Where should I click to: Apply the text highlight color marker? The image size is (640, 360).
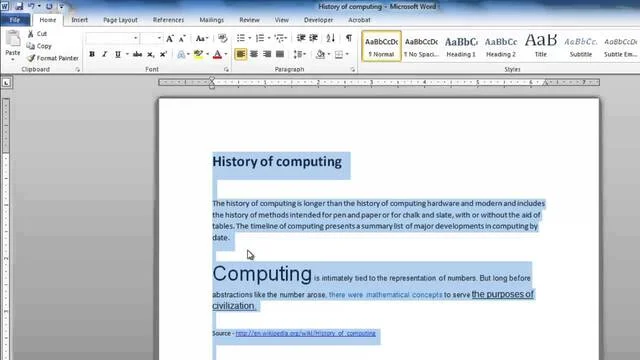[x=198, y=54]
